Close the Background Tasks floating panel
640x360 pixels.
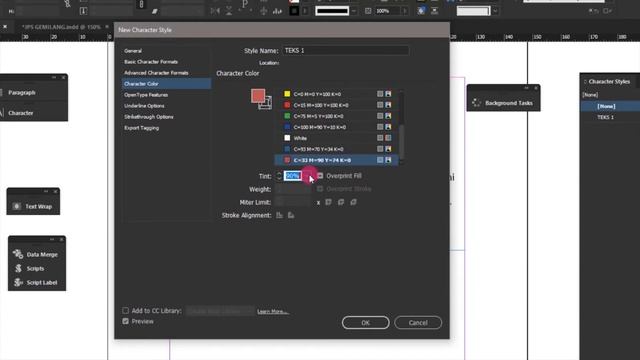536,88
